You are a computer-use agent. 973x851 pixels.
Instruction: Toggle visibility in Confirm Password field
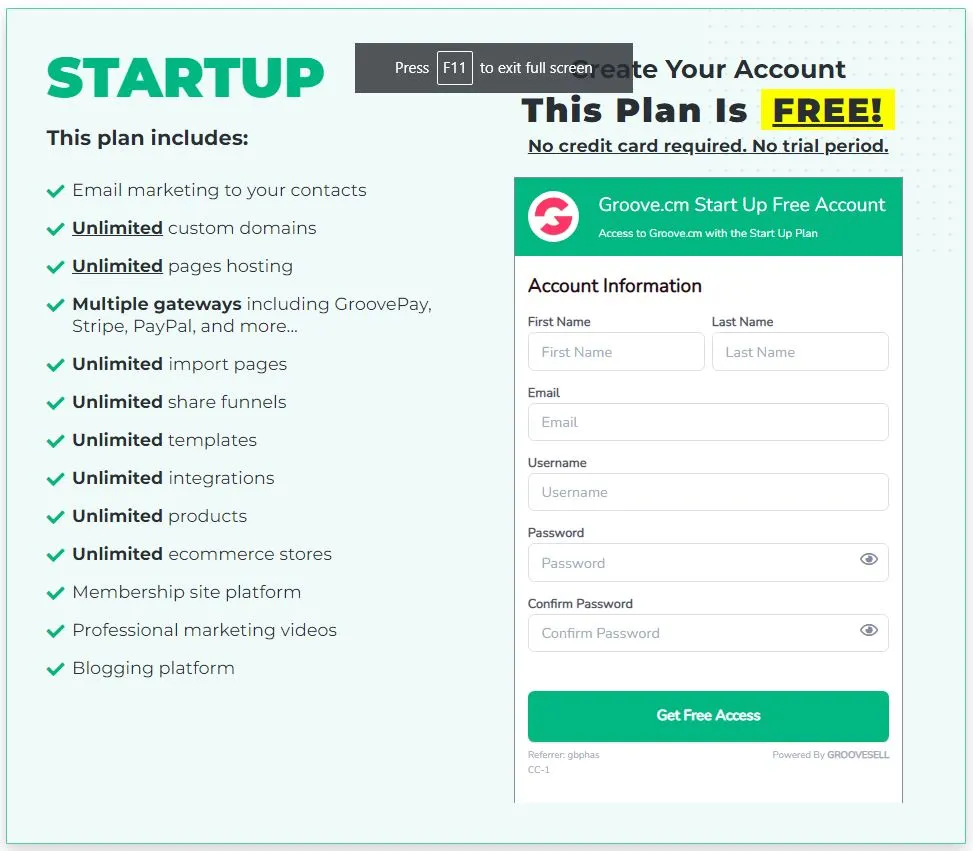(869, 630)
